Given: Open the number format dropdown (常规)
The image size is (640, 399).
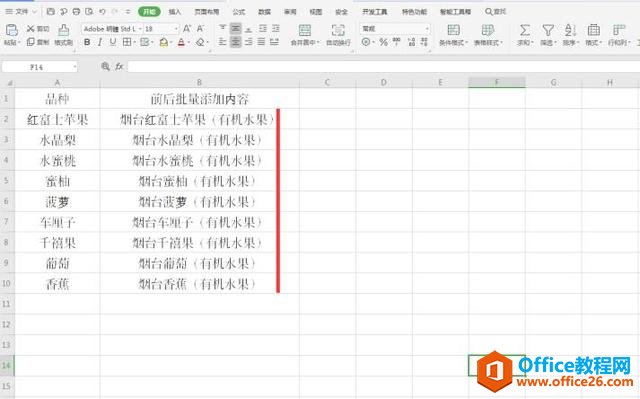Looking at the screenshot, I should (x=427, y=29).
